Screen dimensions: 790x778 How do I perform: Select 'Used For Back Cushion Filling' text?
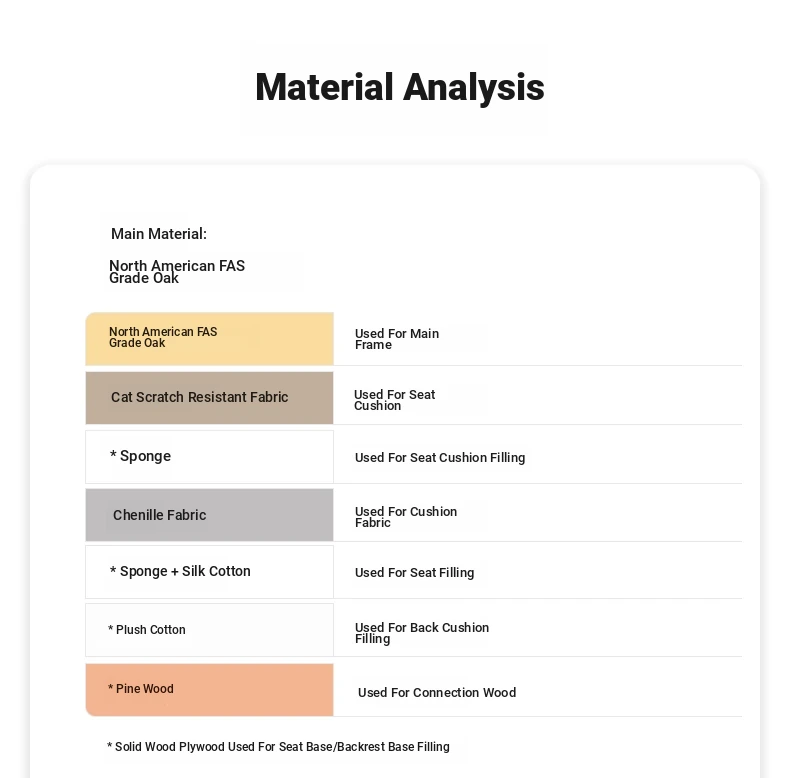(422, 633)
